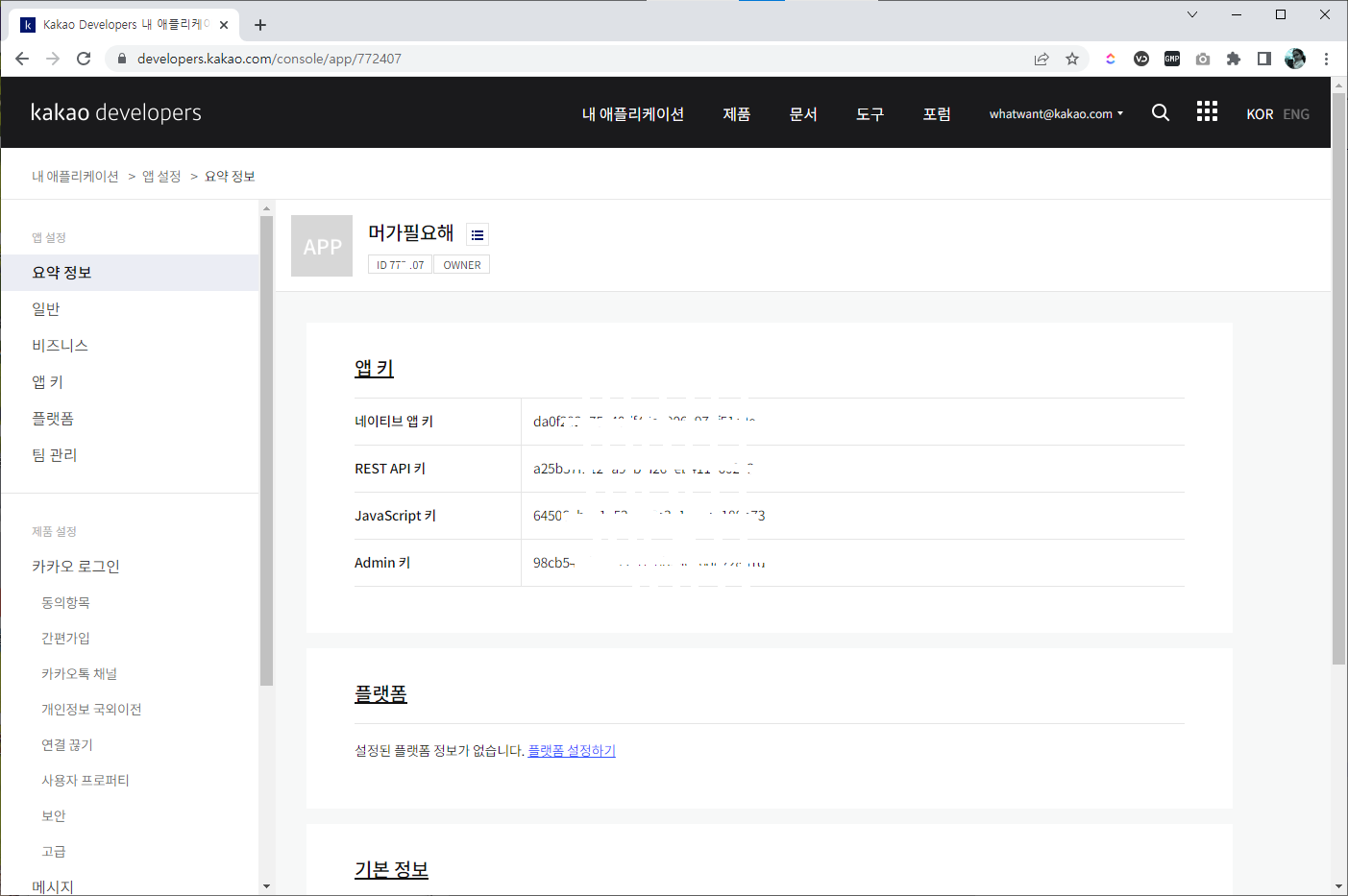Image resolution: width=1348 pixels, height=896 pixels.
Task: Select 요약 정보 in the sidebar
Action: 130,273
